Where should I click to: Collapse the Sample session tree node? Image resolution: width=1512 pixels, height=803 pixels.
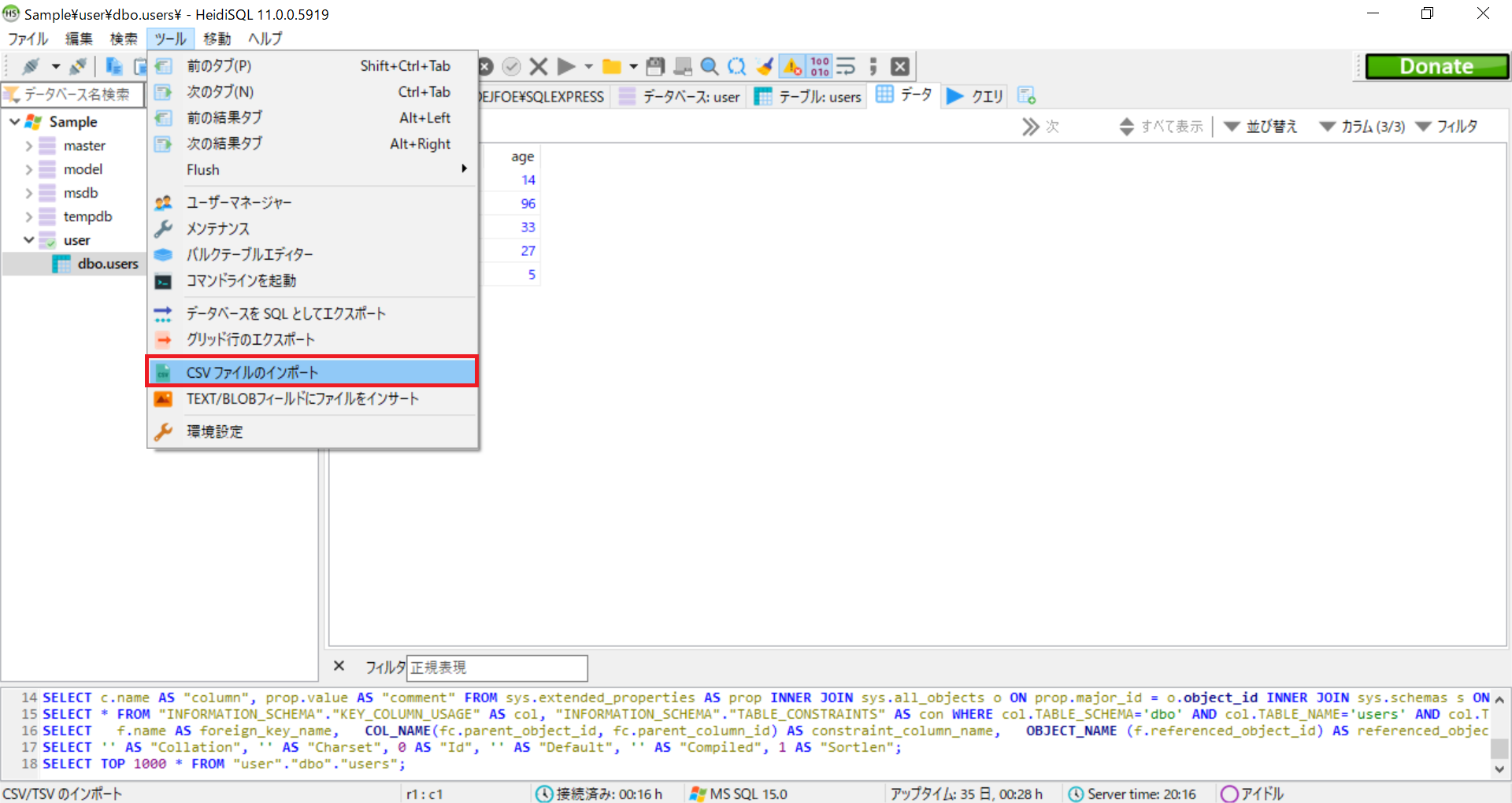click(x=15, y=122)
